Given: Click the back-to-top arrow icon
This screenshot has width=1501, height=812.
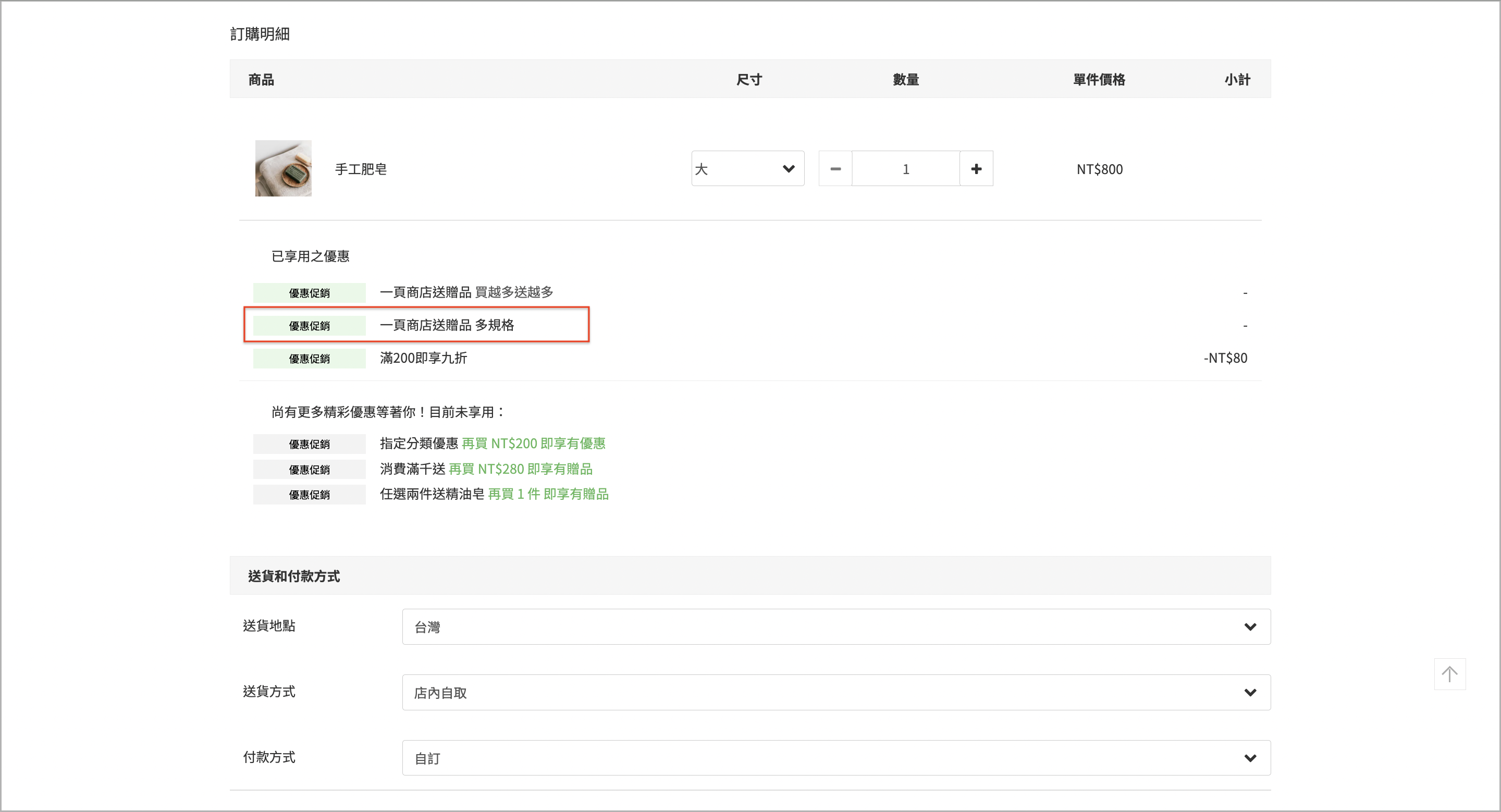Looking at the screenshot, I should tap(1450, 674).
